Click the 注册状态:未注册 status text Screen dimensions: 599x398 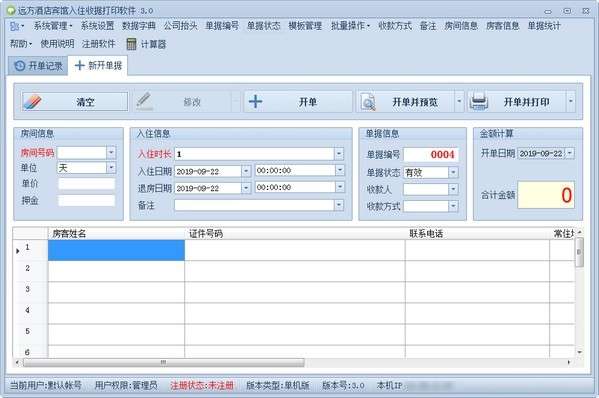[202, 386]
